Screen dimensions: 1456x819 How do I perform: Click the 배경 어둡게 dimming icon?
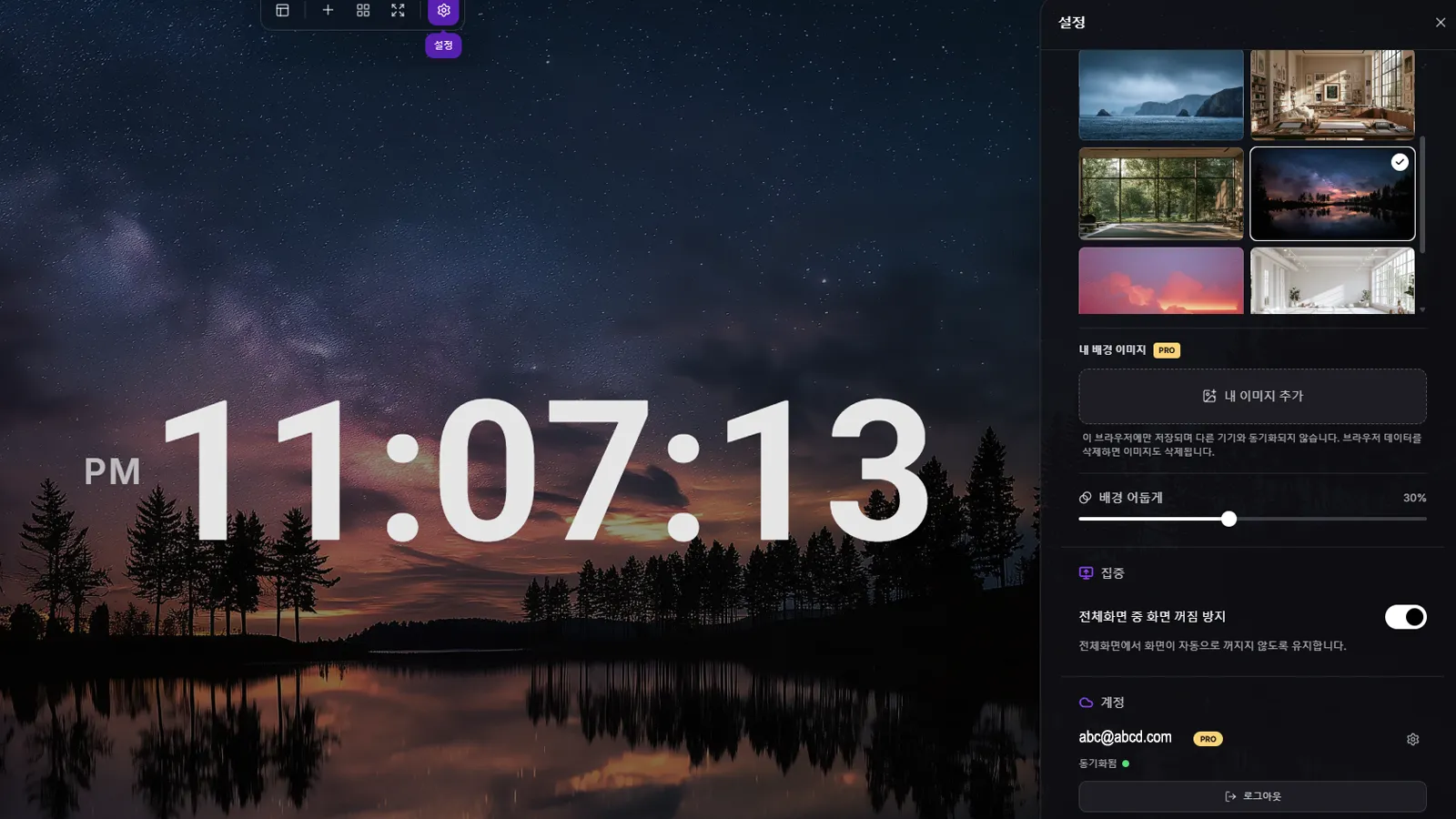(1085, 498)
